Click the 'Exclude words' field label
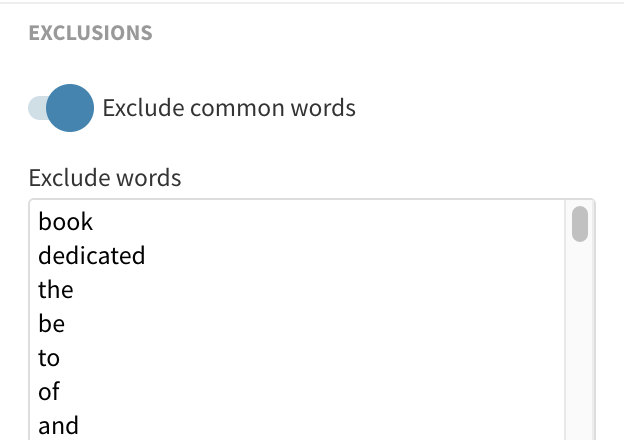This screenshot has width=624, height=440. tap(105, 179)
